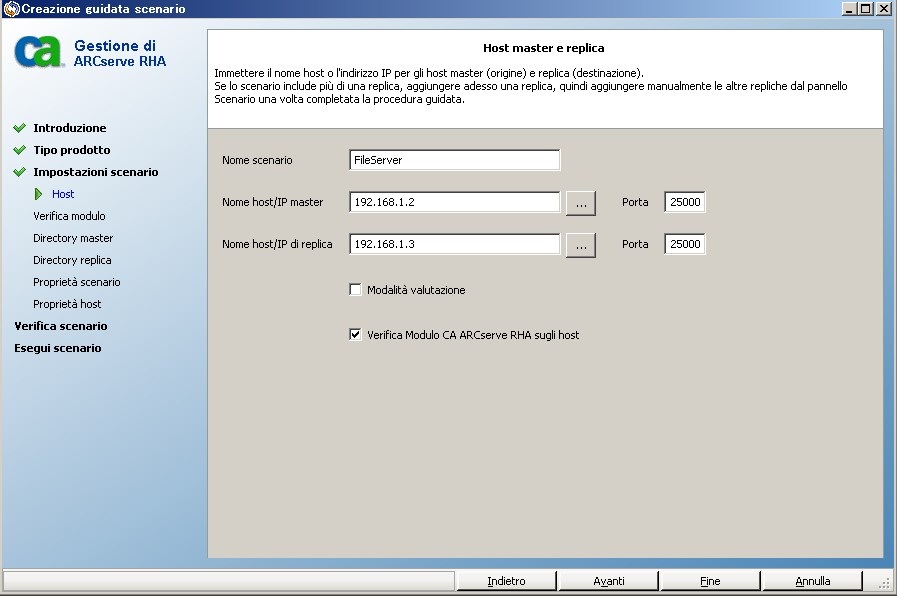Image resolution: width=897 pixels, height=596 pixels.
Task: Click the master Porta field
Action: (685, 202)
